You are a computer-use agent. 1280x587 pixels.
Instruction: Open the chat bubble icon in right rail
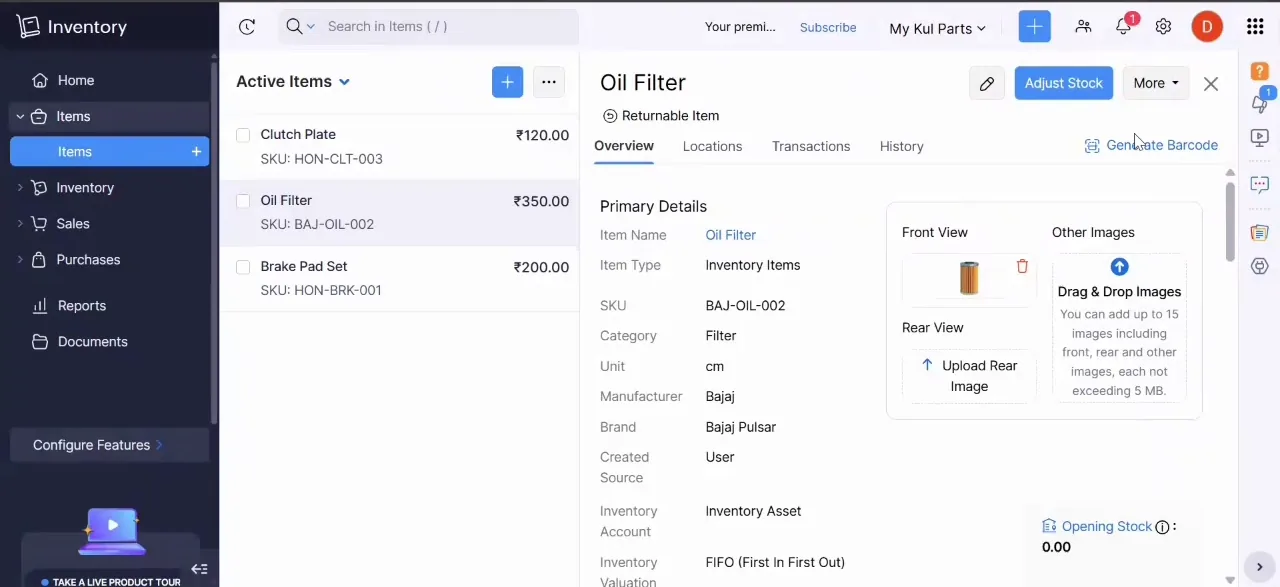[1260, 185]
